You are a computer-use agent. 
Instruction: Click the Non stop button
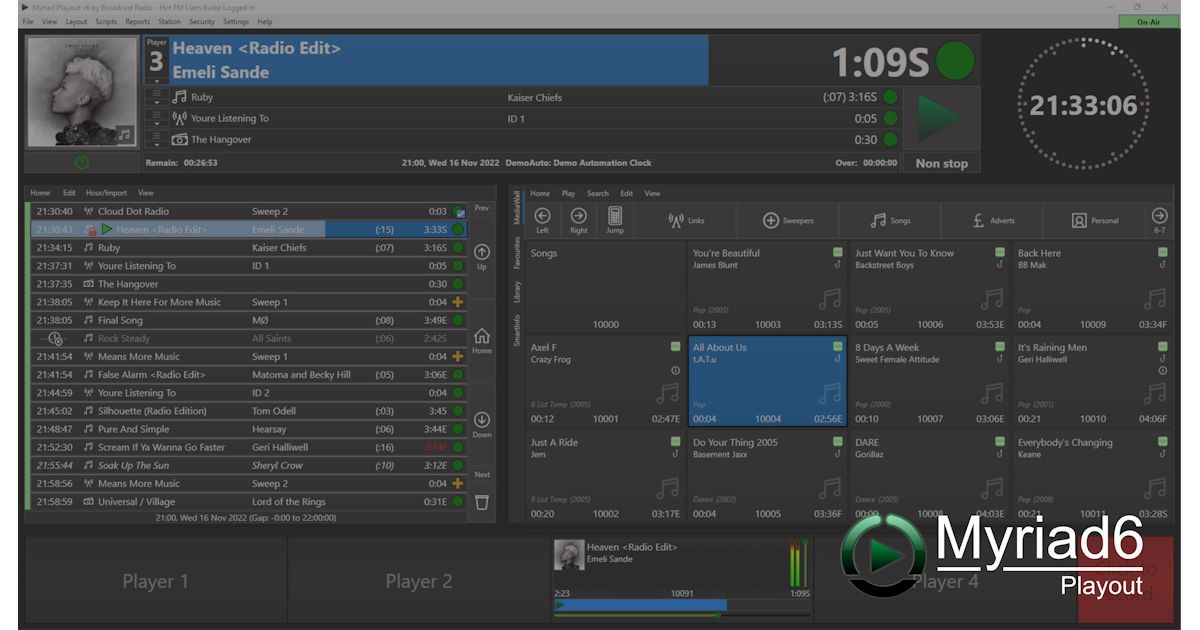[941, 162]
